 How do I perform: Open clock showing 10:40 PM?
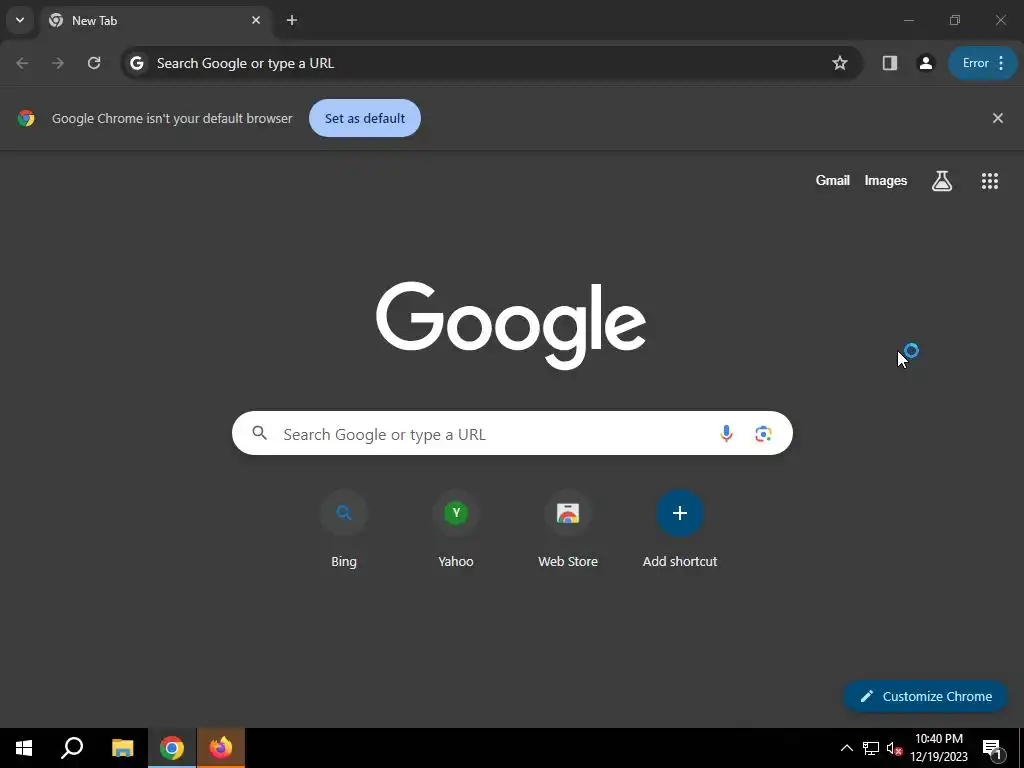(x=939, y=748)
